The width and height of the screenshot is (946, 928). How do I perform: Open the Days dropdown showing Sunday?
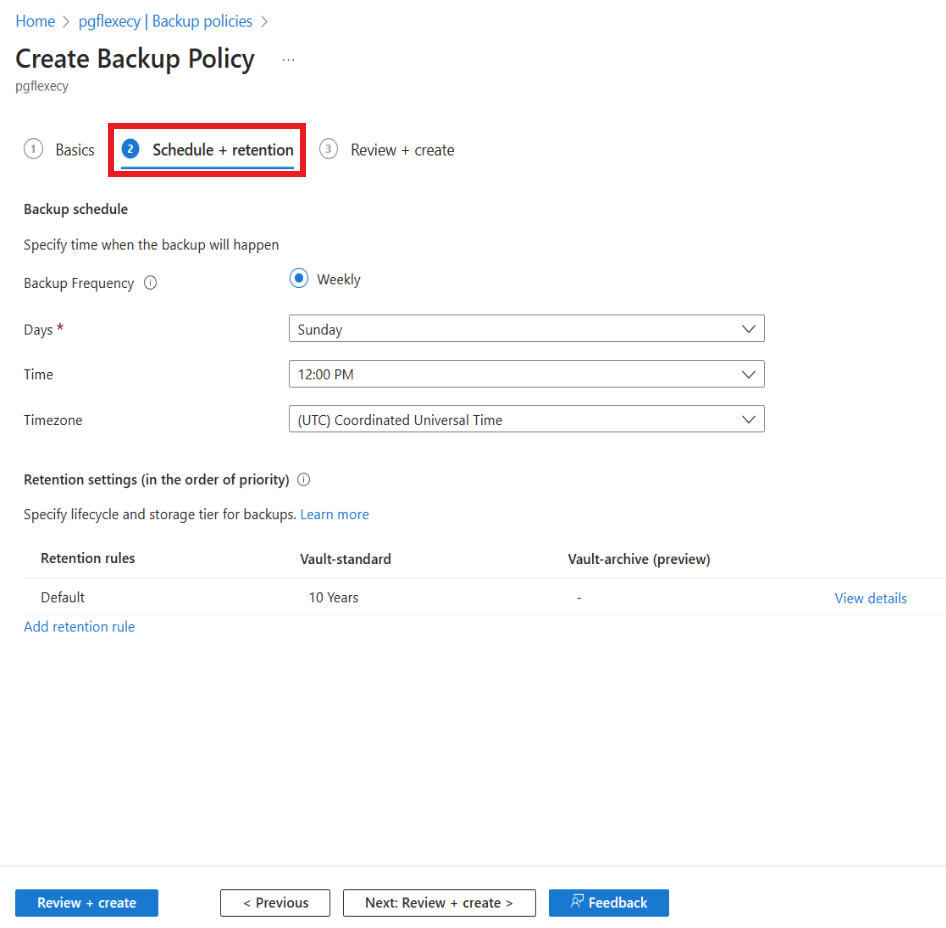click(526, 328)
